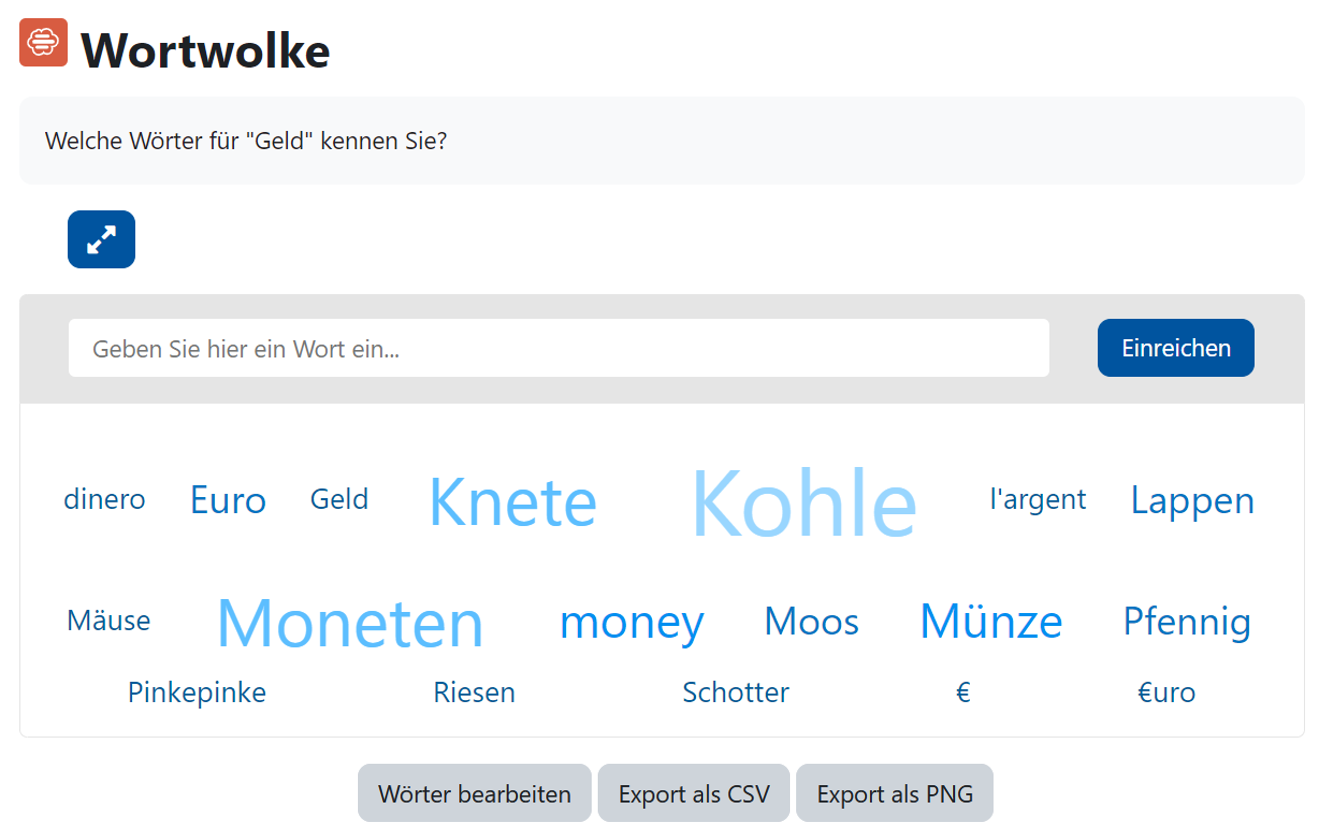
Task: Click the word Moneten
Action: pyautogui.click(x=350, y=622)
